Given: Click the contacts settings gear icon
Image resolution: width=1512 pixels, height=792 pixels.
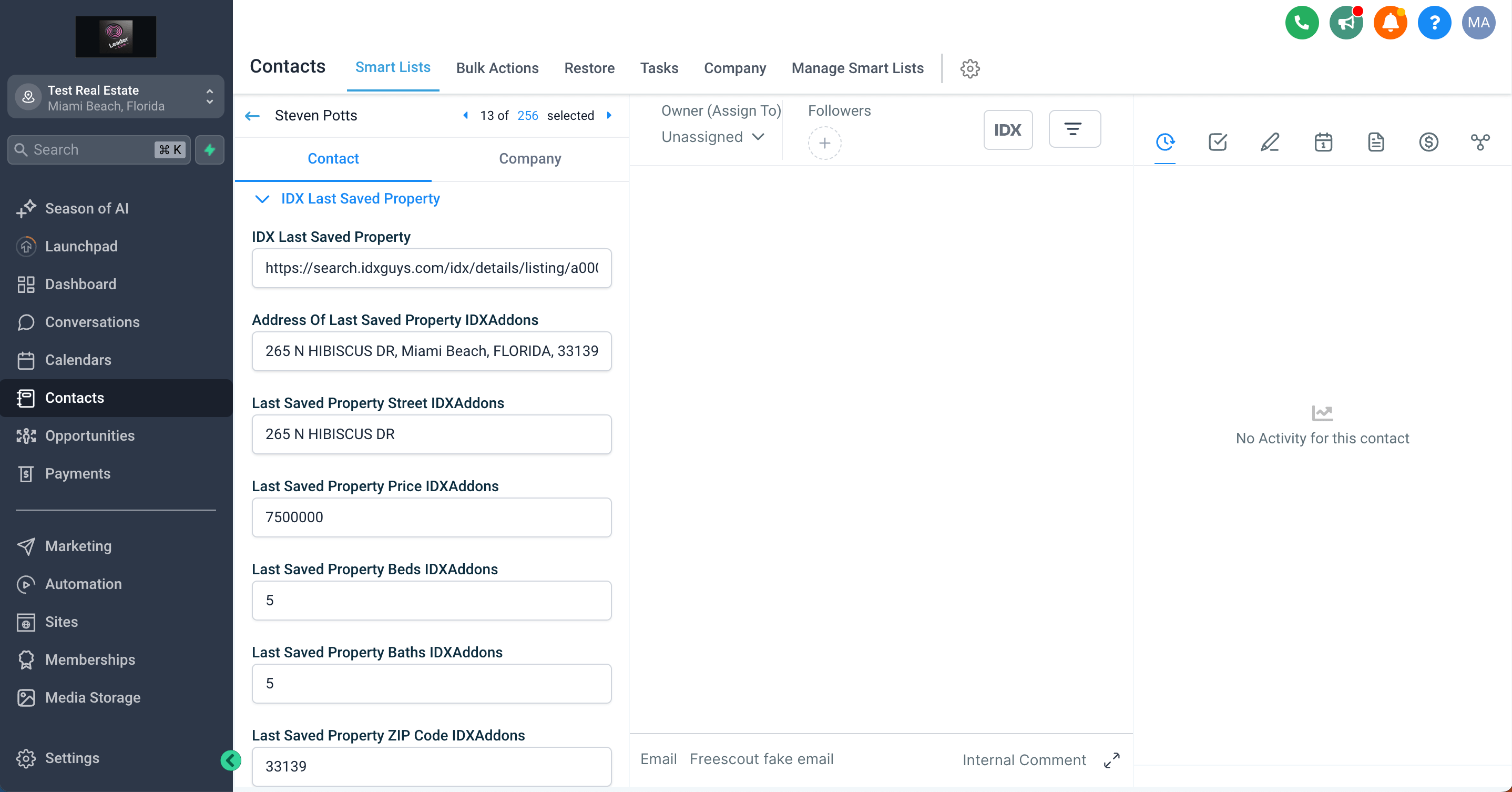Looking at the screenshot, I should click(969, 69).
